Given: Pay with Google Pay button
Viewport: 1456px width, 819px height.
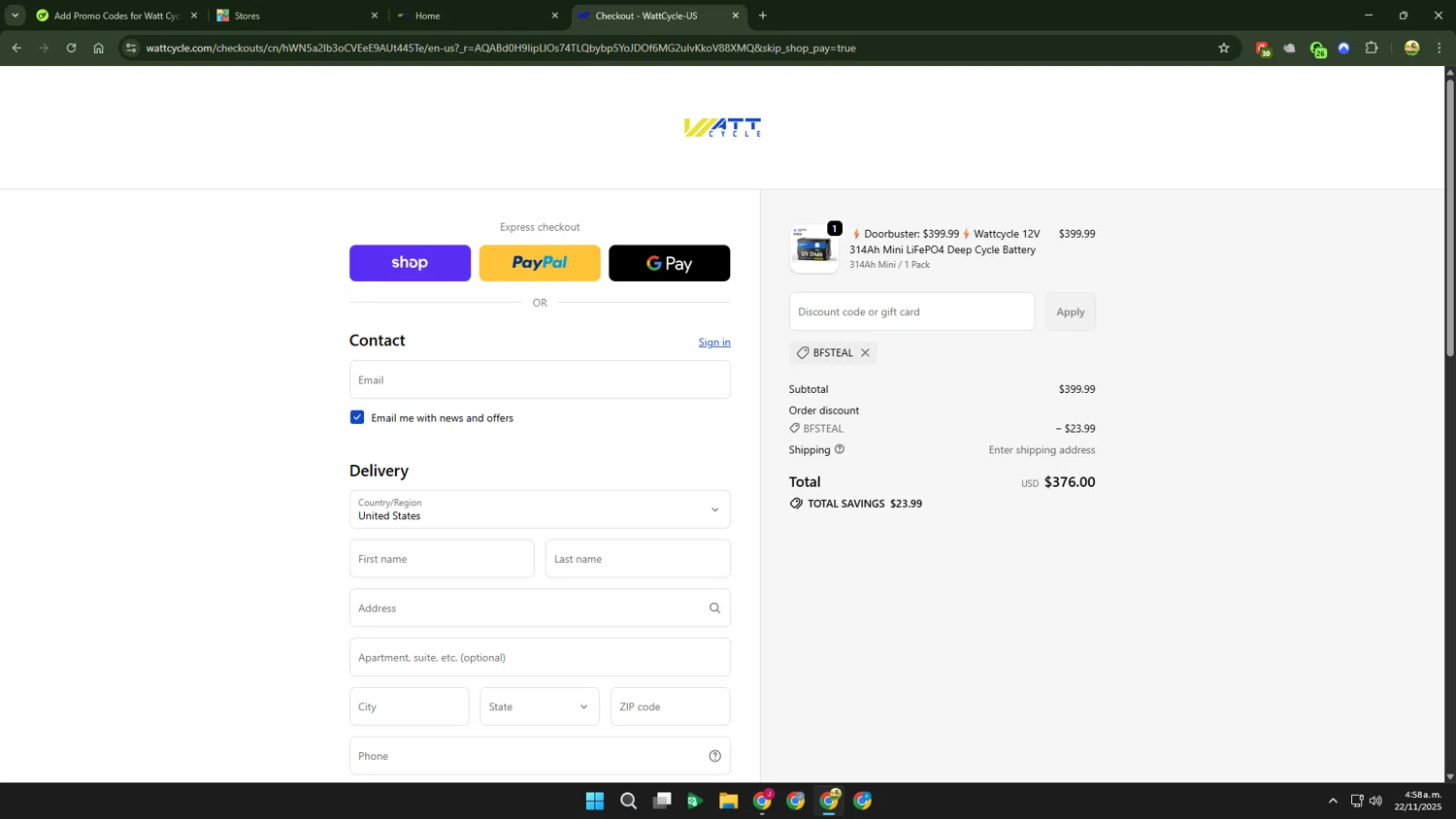Looking at the screenshot, I should point(670,263).
